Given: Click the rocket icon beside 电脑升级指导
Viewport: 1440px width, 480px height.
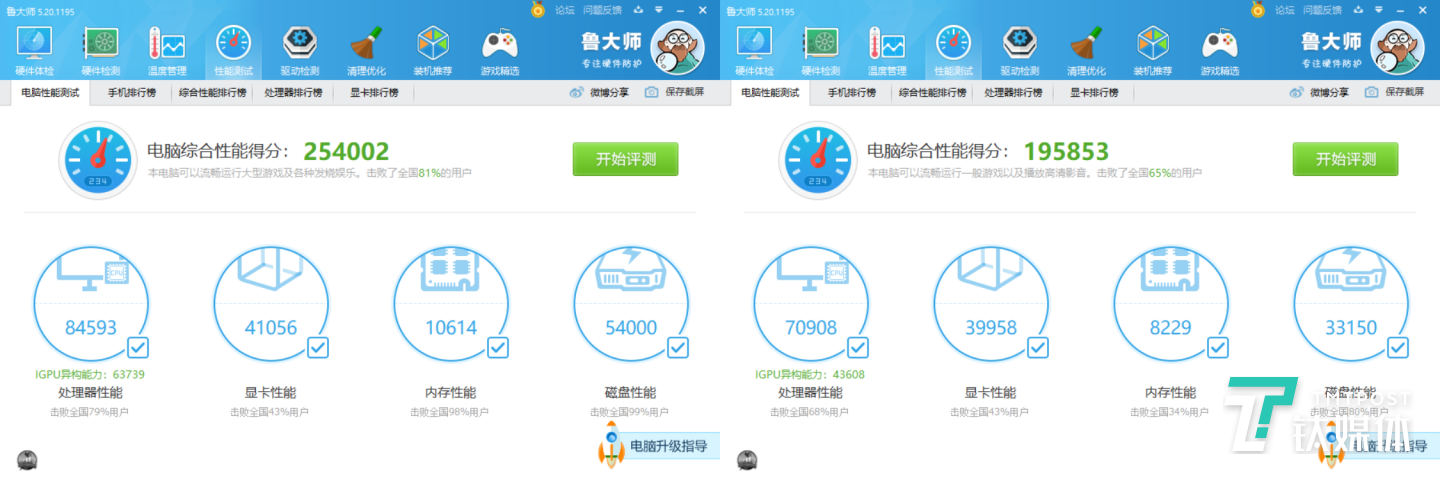Looking at the screenshot, I should 610,445.
